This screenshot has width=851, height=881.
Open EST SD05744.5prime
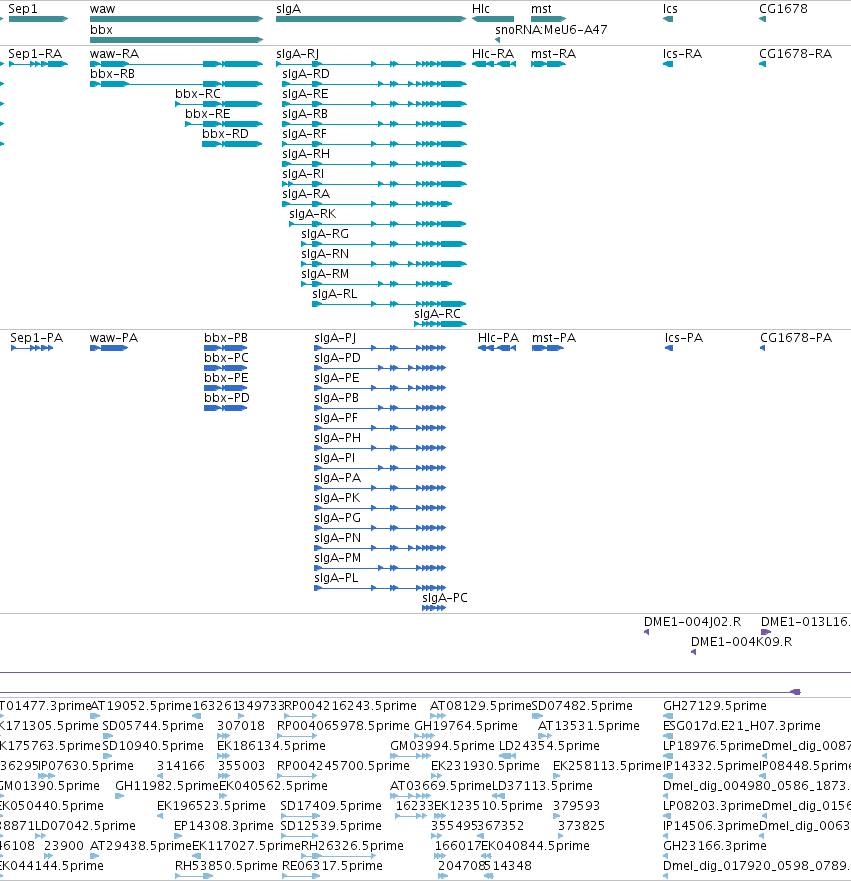point(107,736)
